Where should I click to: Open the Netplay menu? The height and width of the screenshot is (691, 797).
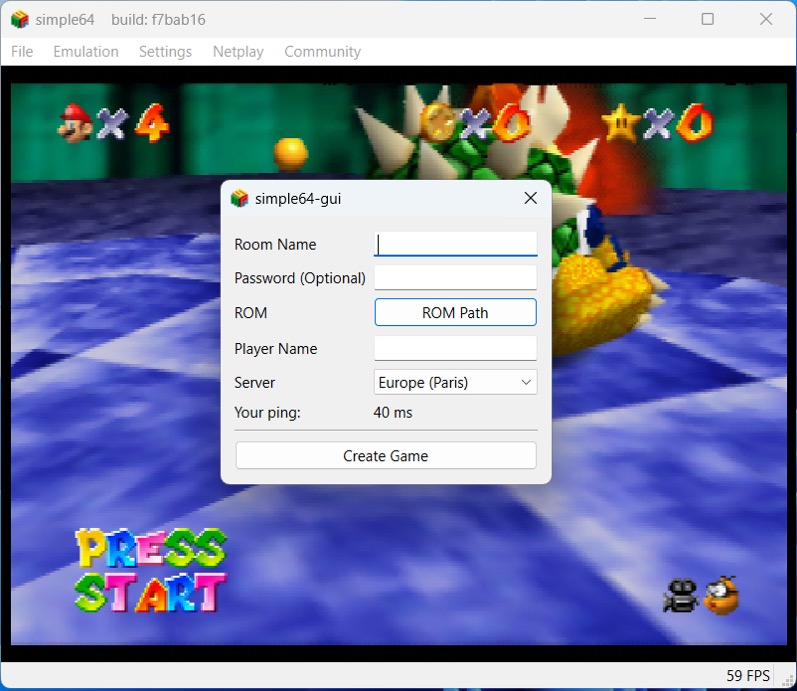tap(238, 51)
